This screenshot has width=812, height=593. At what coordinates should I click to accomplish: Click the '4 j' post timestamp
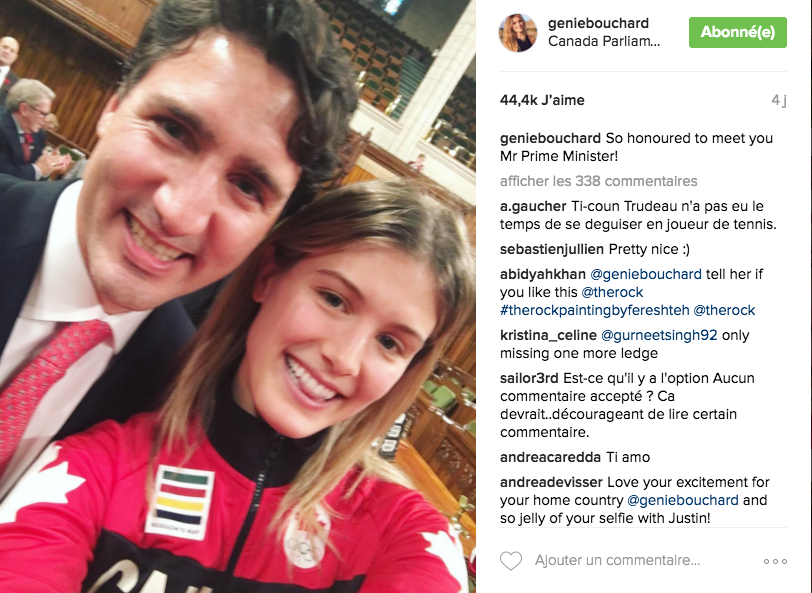pyautogui.click(x=779, y=100)
